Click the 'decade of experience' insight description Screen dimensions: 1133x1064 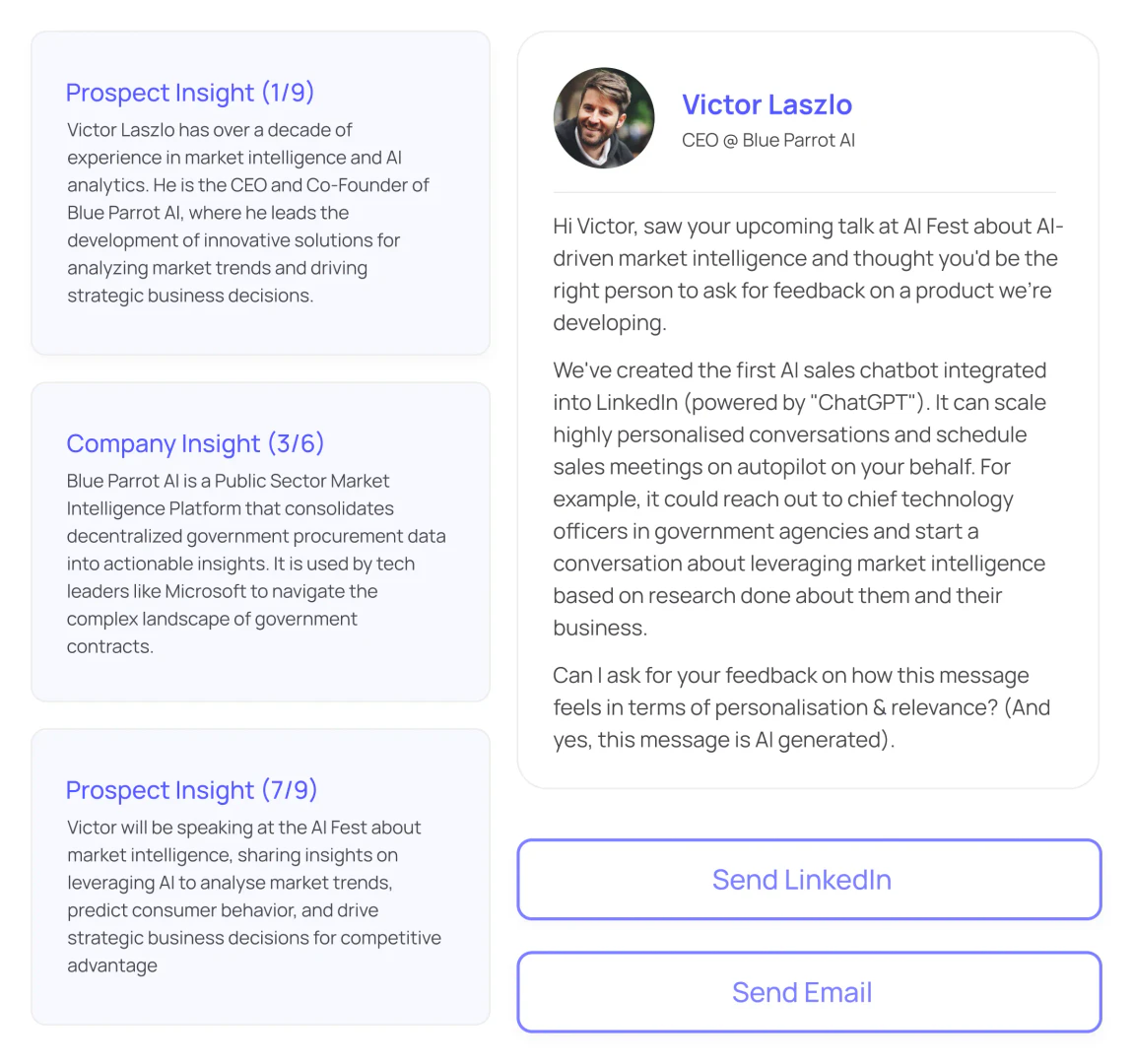247,213
